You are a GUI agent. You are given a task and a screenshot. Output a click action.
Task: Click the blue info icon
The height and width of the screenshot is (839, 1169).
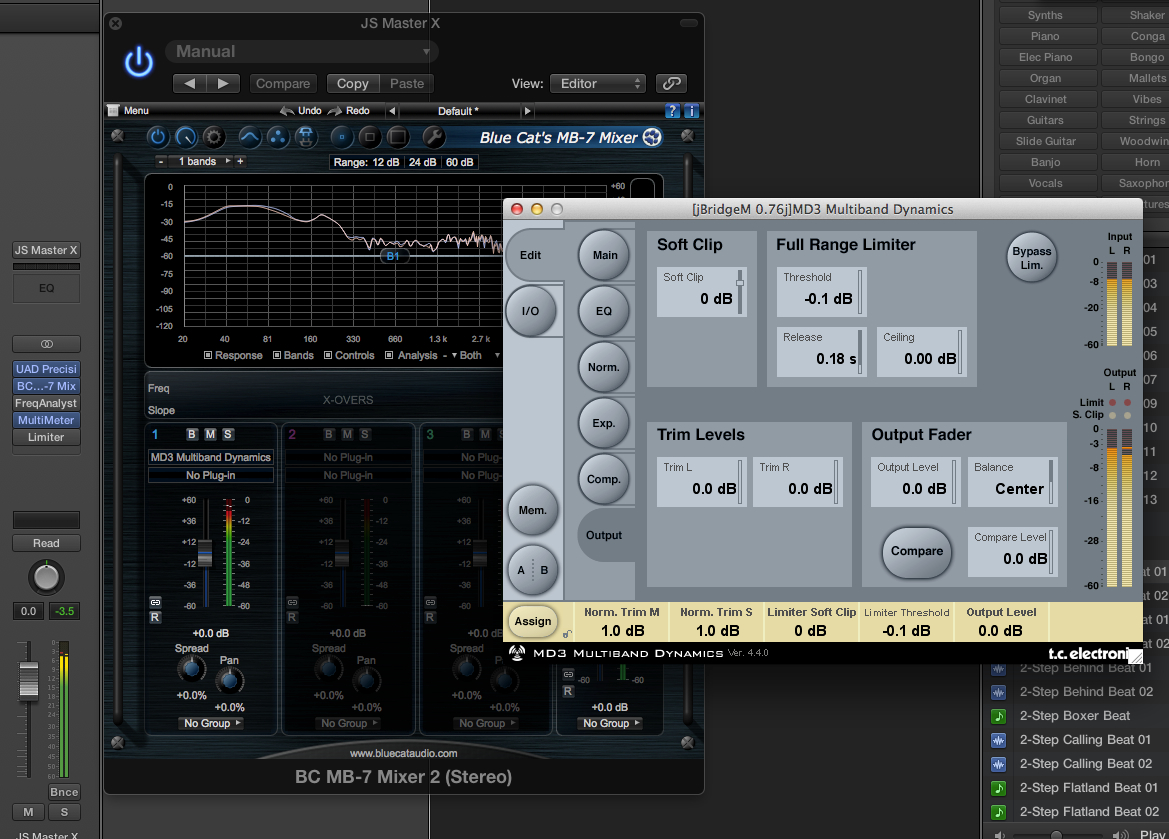click(690, 111)
